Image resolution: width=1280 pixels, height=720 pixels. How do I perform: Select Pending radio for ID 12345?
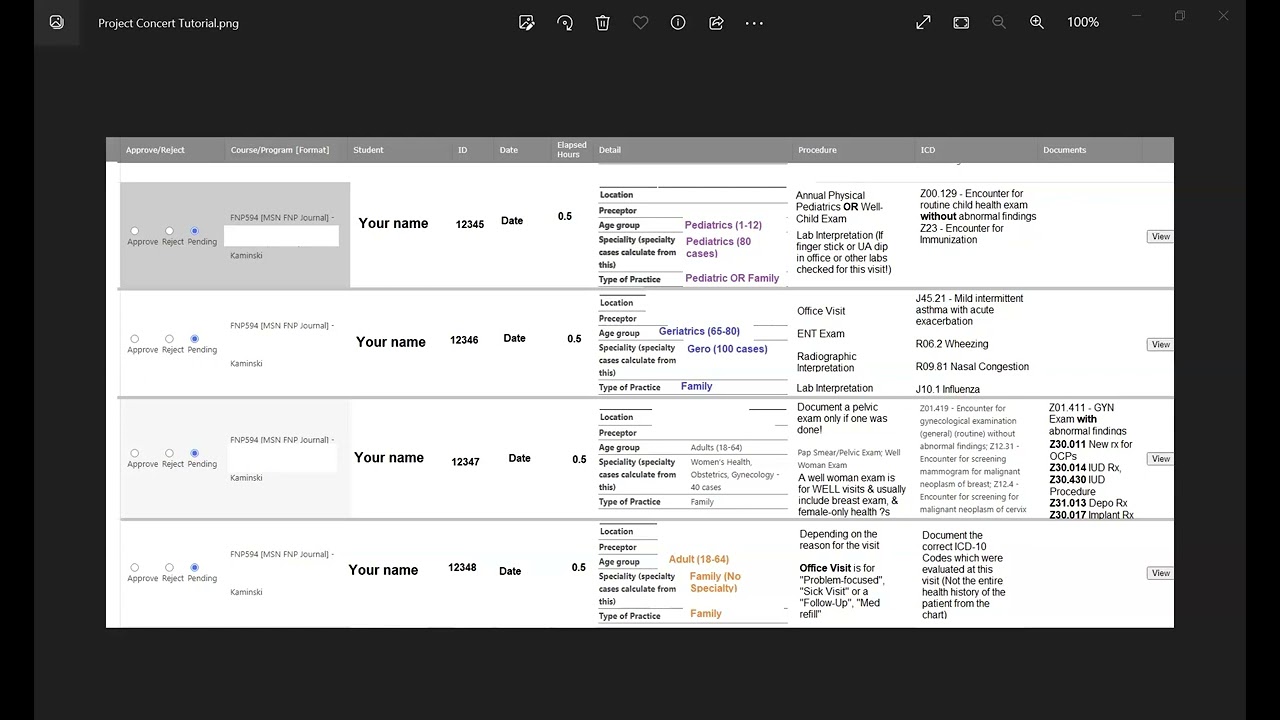[x=194, y=231]
